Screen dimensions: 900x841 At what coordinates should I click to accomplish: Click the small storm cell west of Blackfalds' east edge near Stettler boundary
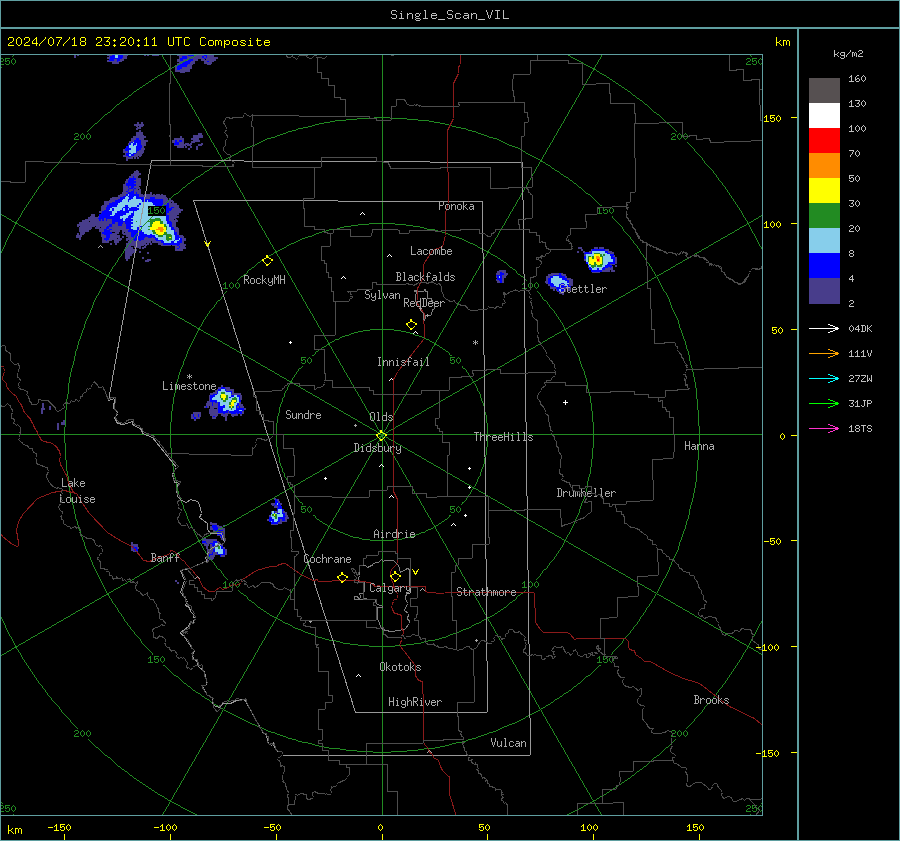[501, 277]
